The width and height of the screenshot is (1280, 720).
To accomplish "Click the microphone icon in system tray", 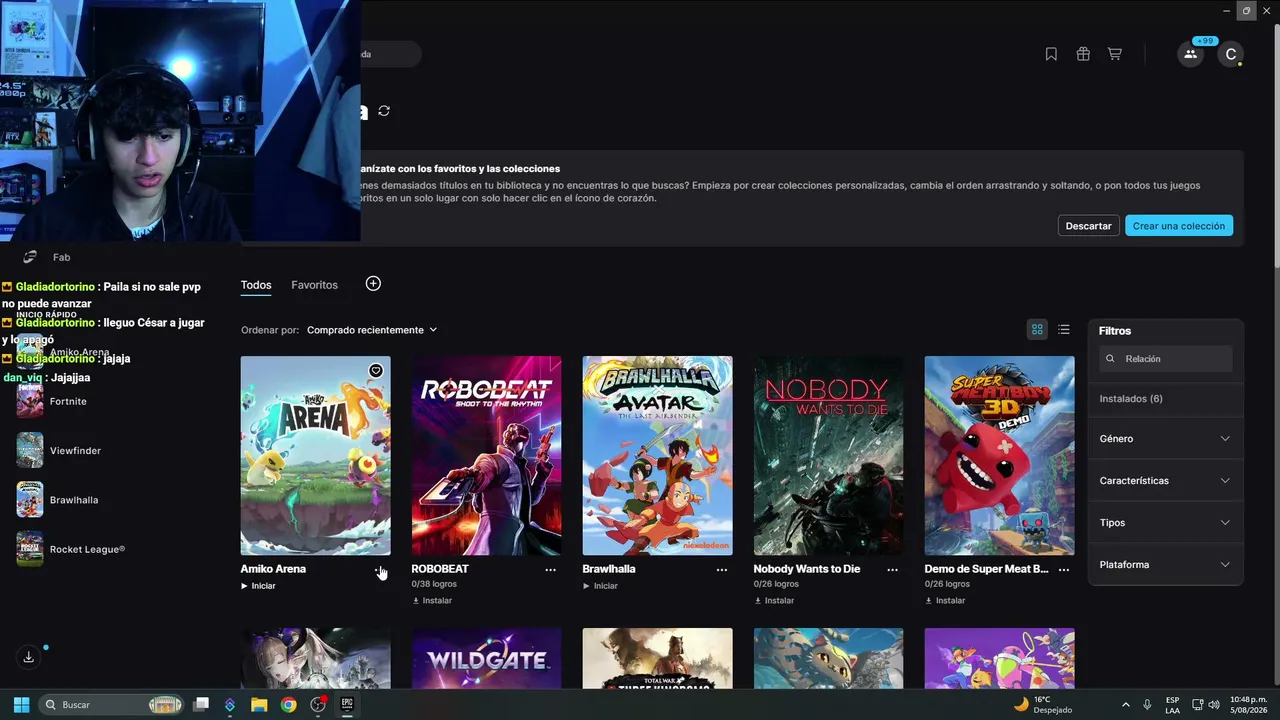I will pyautogui.click(x=1147, y=705).
